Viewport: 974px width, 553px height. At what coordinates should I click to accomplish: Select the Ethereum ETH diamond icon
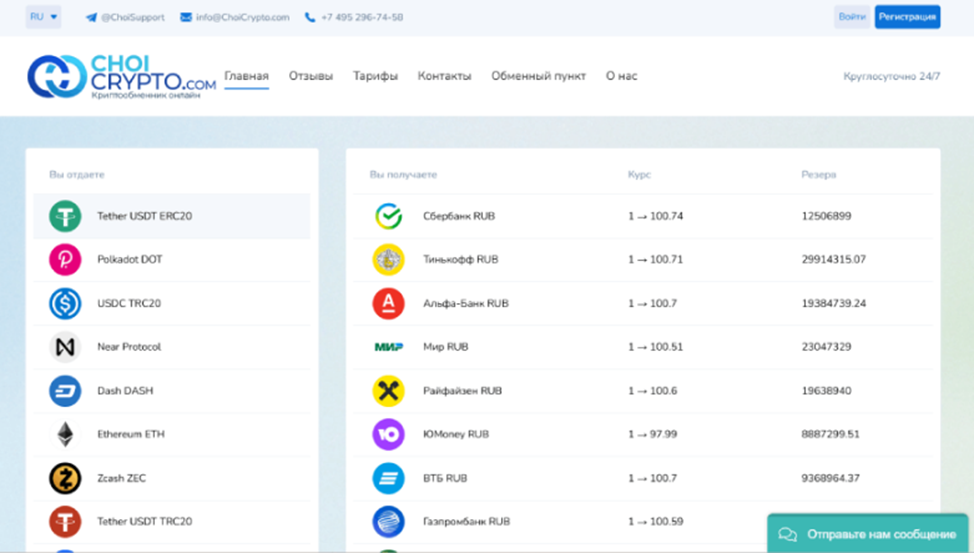(65, 434)
